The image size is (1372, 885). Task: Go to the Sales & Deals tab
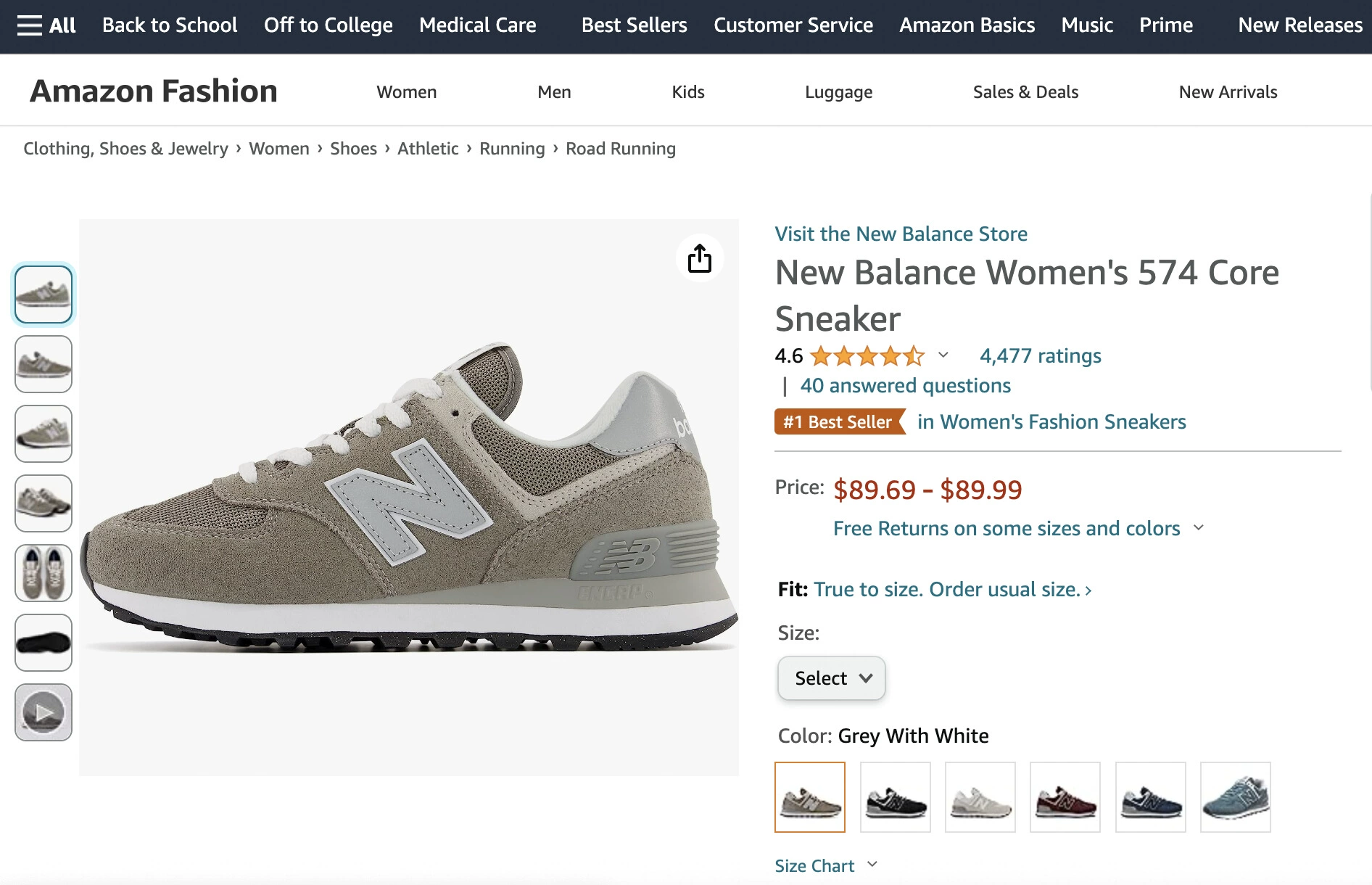pos(1025,92)
